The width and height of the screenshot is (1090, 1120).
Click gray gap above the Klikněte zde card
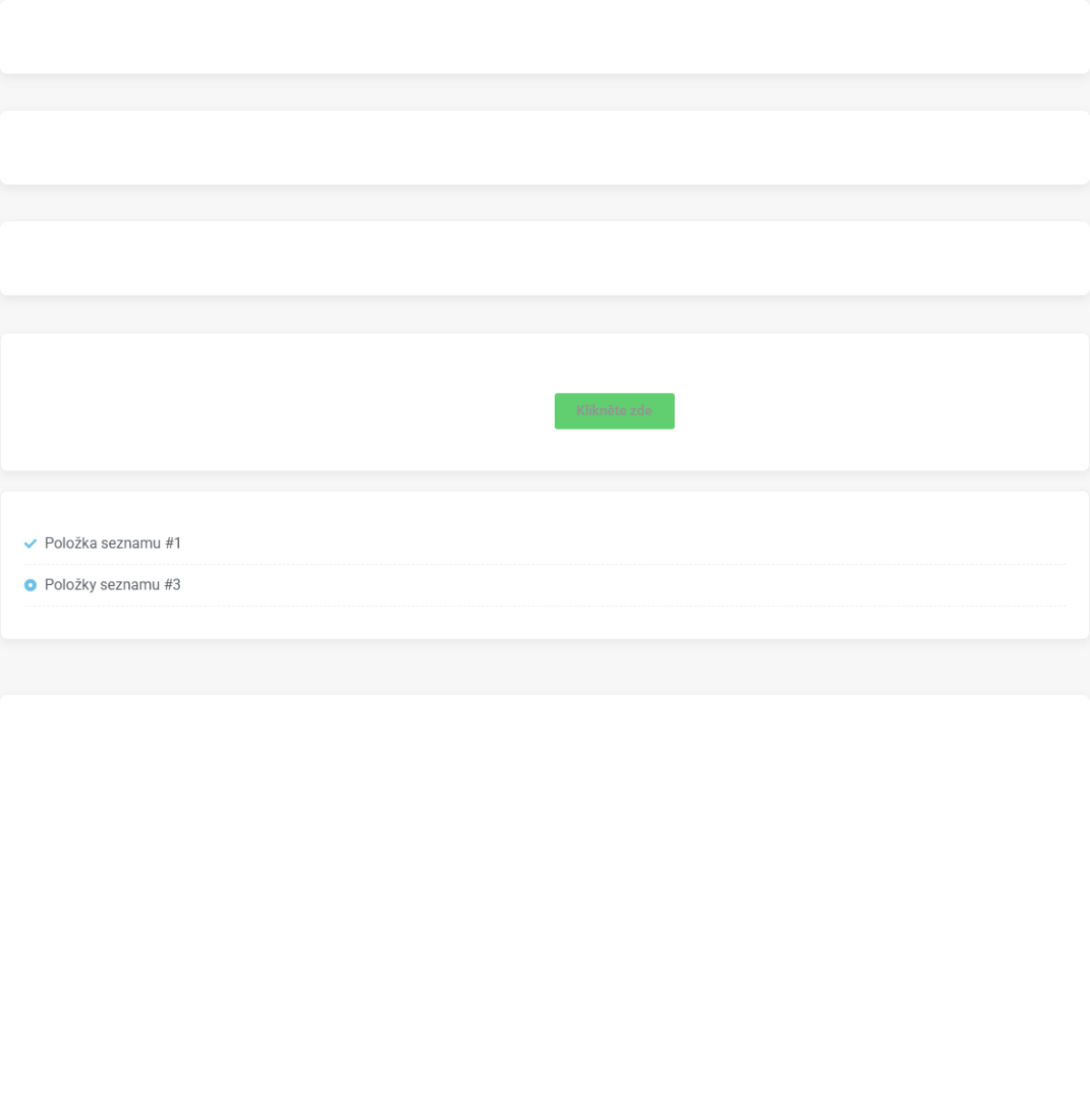tap(545, 314)
